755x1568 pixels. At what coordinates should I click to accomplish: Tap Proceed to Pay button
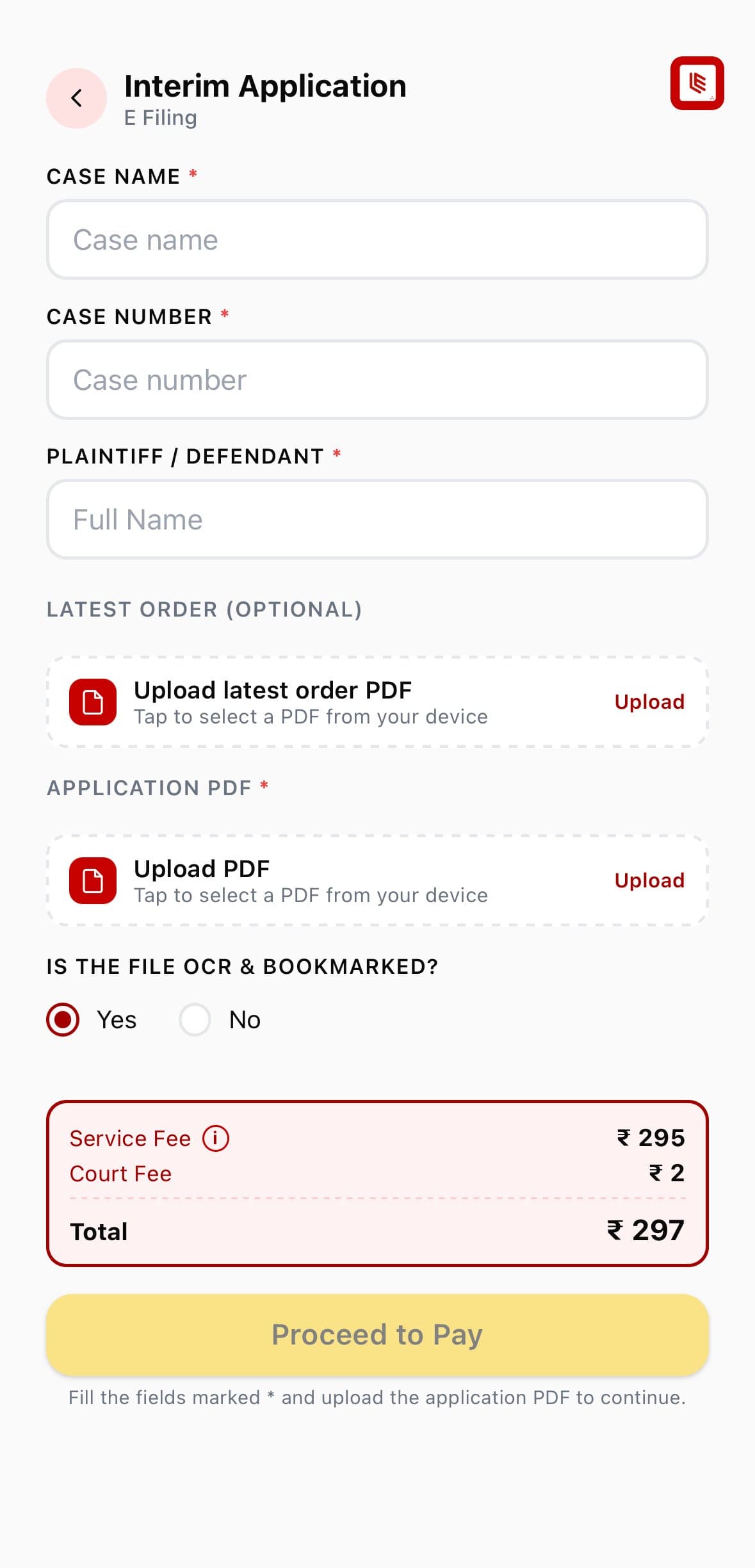pos(377,1335)
